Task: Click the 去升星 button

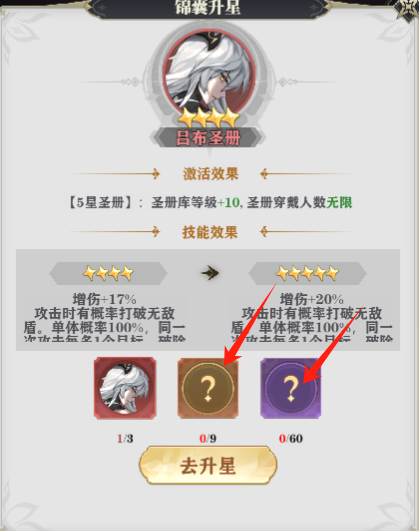Action: click(208, 465)
